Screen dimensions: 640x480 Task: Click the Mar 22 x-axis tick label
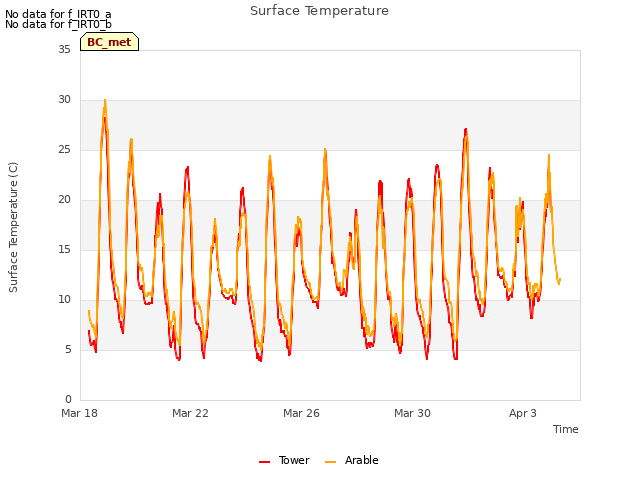[x=190, y=413]
